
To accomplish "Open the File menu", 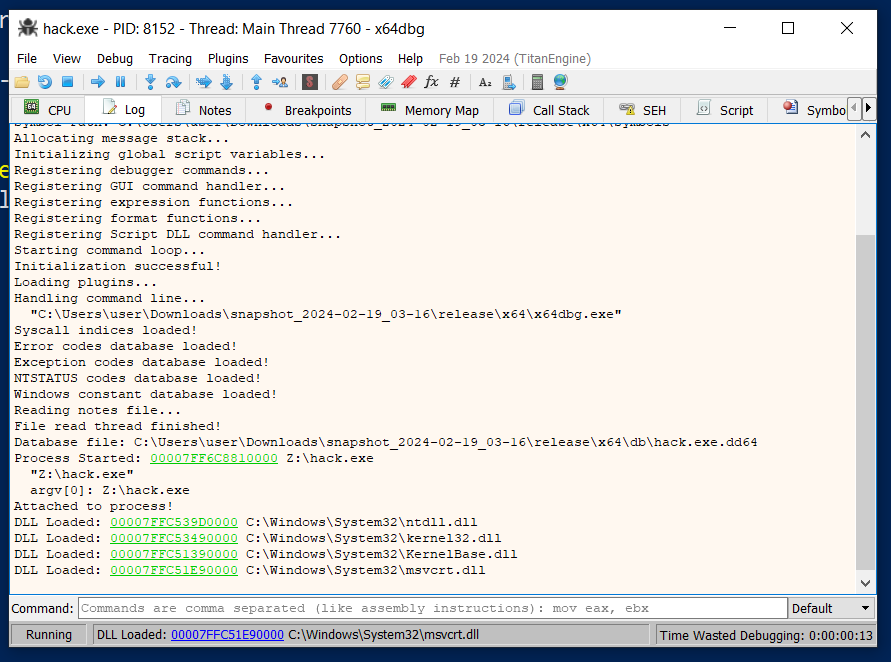I will (27, 59).
